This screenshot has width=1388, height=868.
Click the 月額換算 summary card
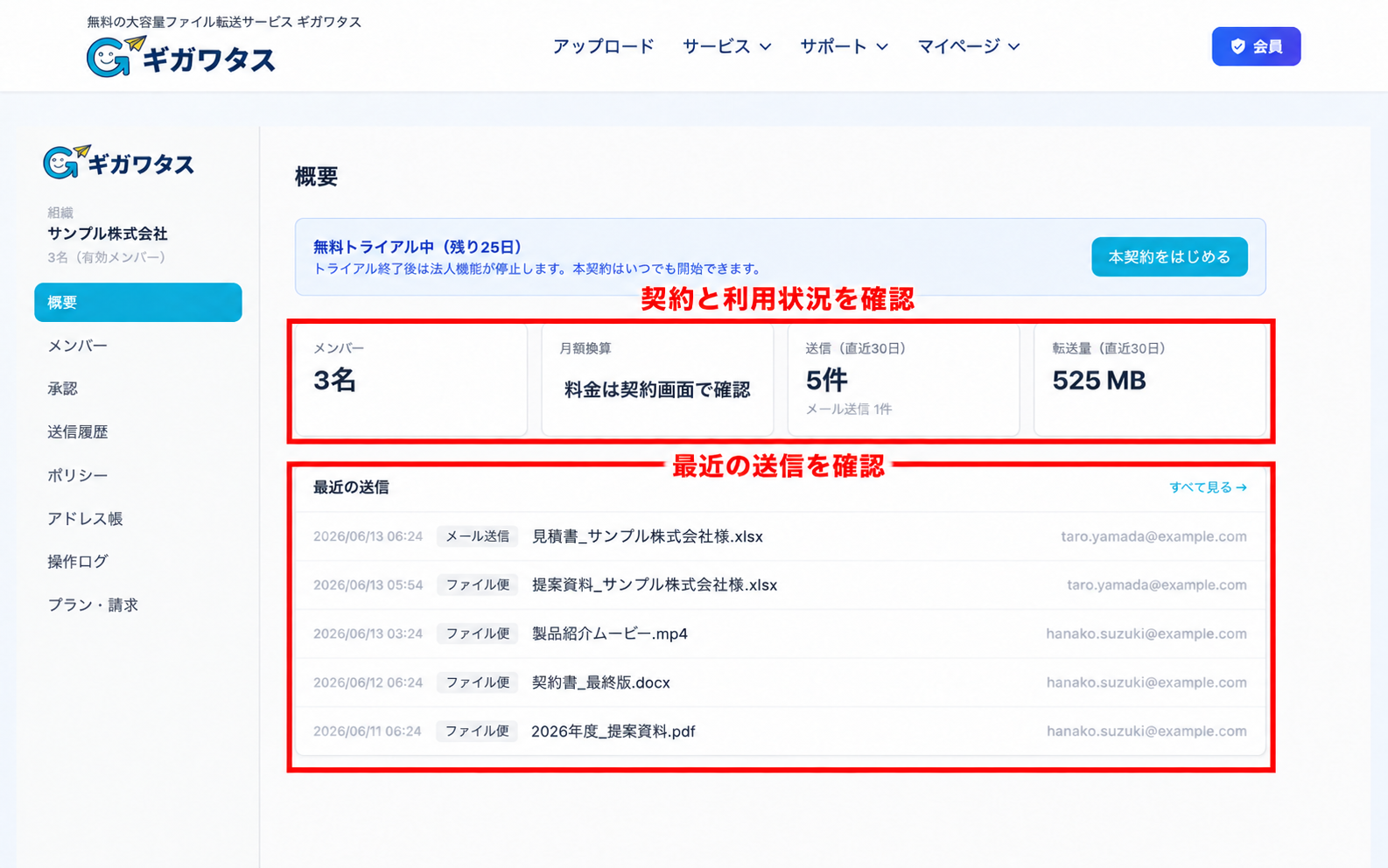point(657,381)
